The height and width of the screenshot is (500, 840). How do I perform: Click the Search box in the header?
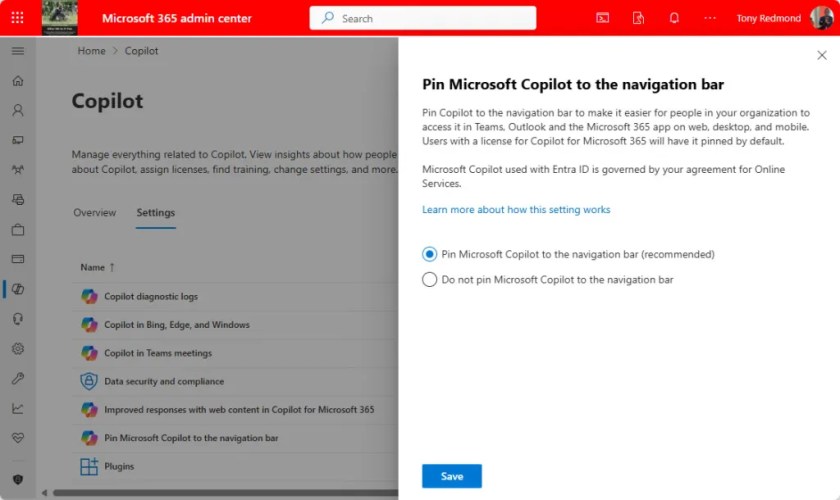click(x=423, y=18)
